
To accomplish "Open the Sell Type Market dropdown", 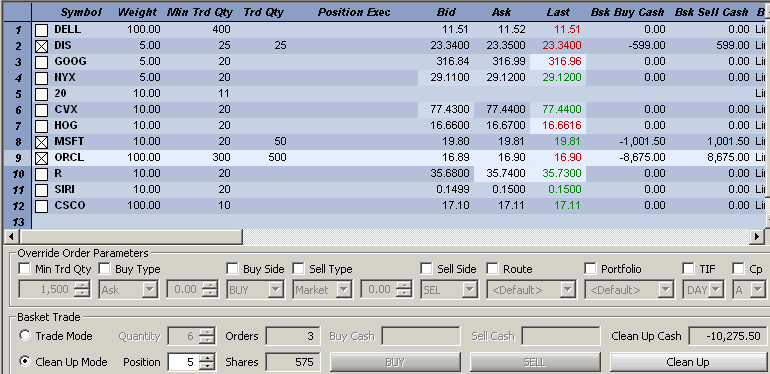I will 343,290.
